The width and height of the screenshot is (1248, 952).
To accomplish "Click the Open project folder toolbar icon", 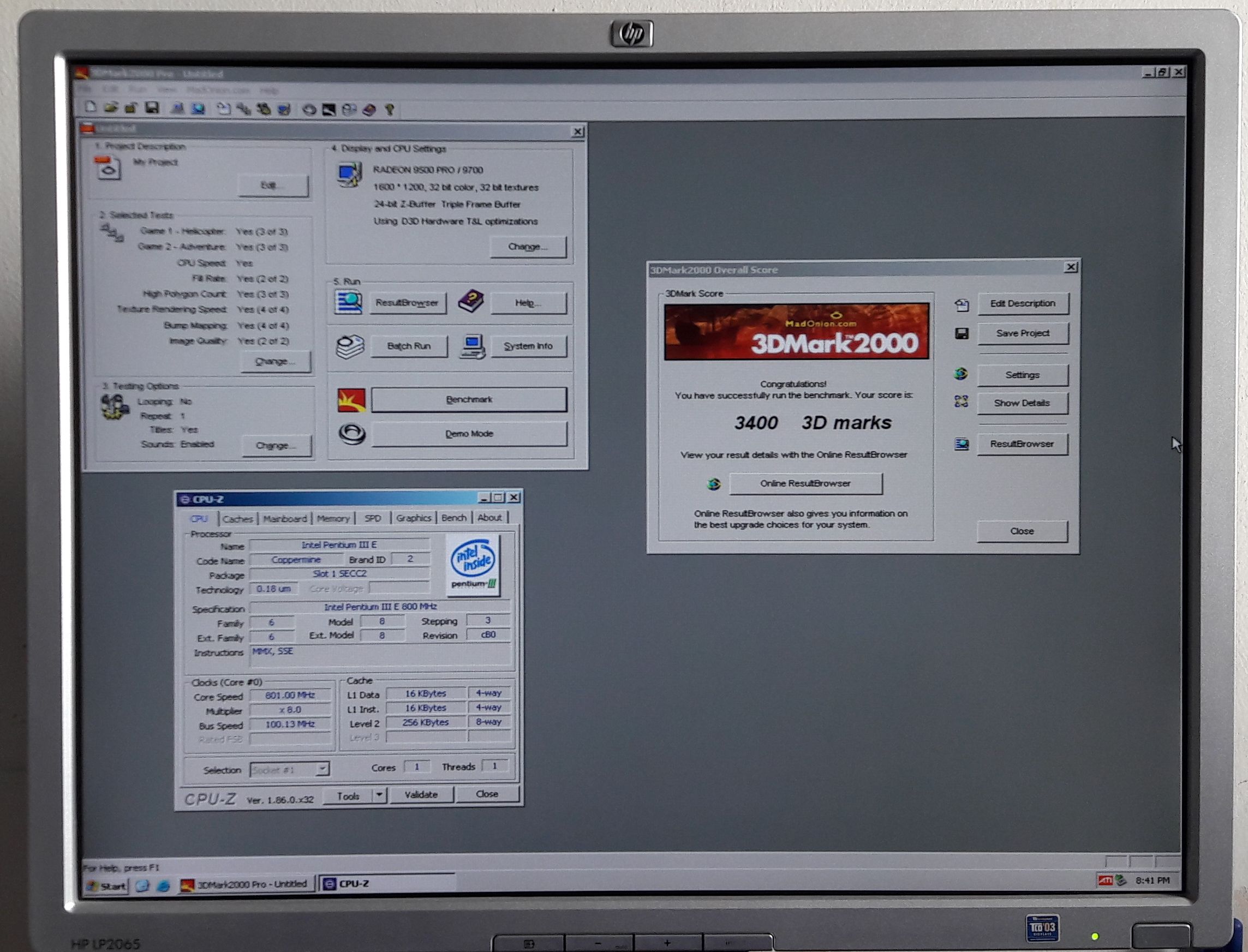I will 111,107.
